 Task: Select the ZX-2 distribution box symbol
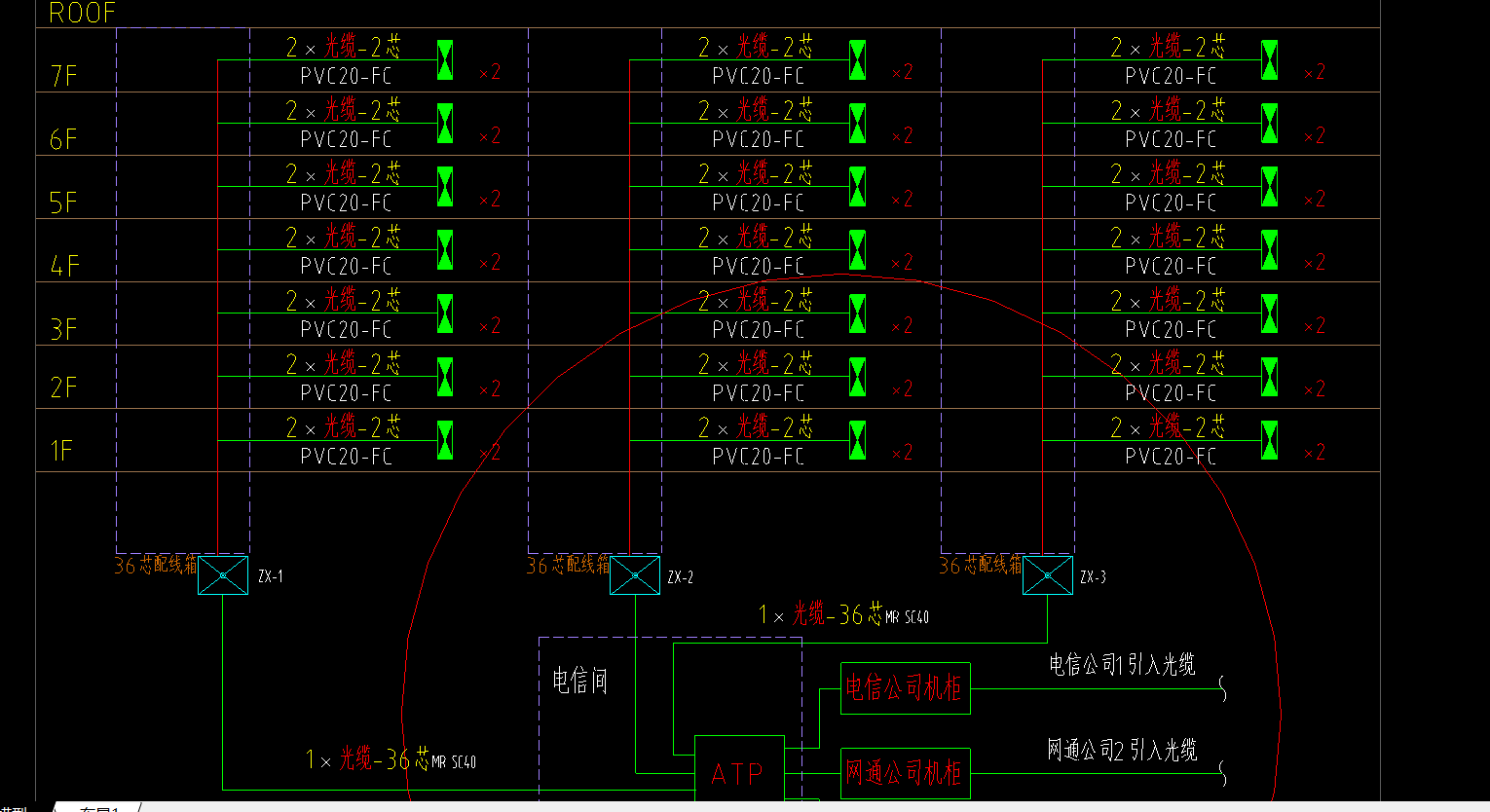tap(635, 575)
